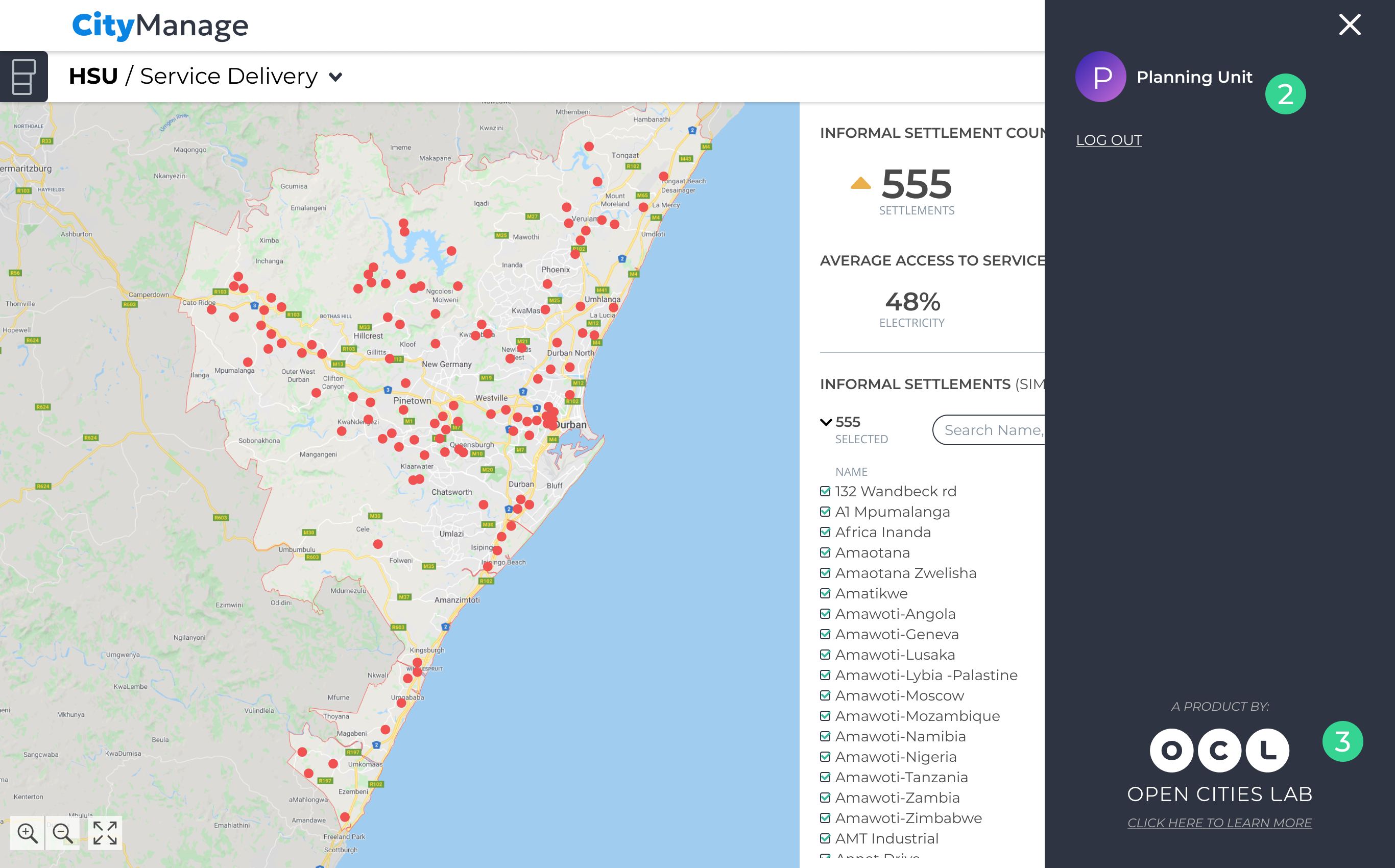The width and height of the screenshot is (1395, 868).
Task: Uncheck Amaotana Zwelisha settlement
Action: click(x=825, y=573)
